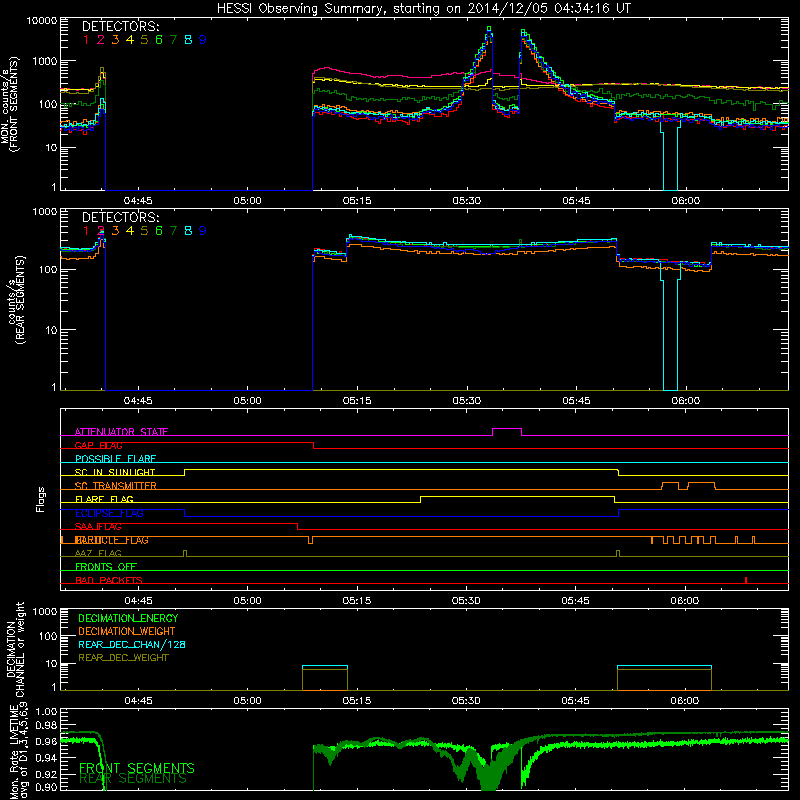Image resolution: width=800 pixels, height=800 pixels.
Task: Click the REAR_DEC_CHAN/128 legend entry
Action: coord(132,644)
